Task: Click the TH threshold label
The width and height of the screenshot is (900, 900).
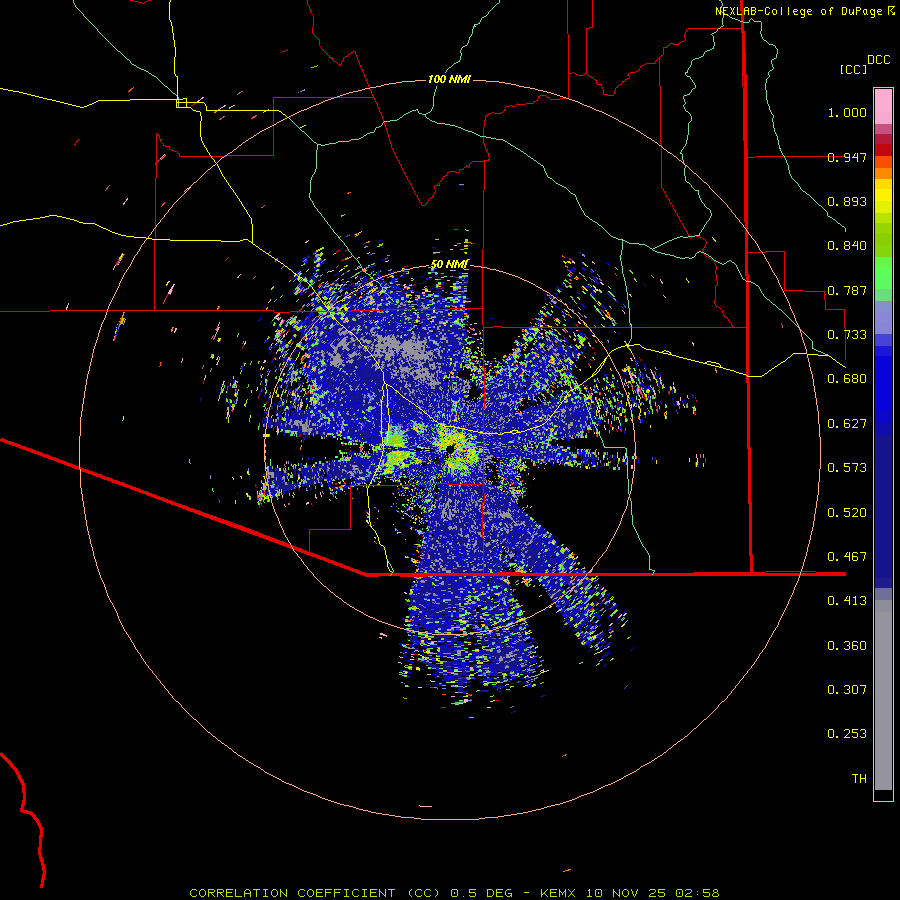Action: (859, 779)
